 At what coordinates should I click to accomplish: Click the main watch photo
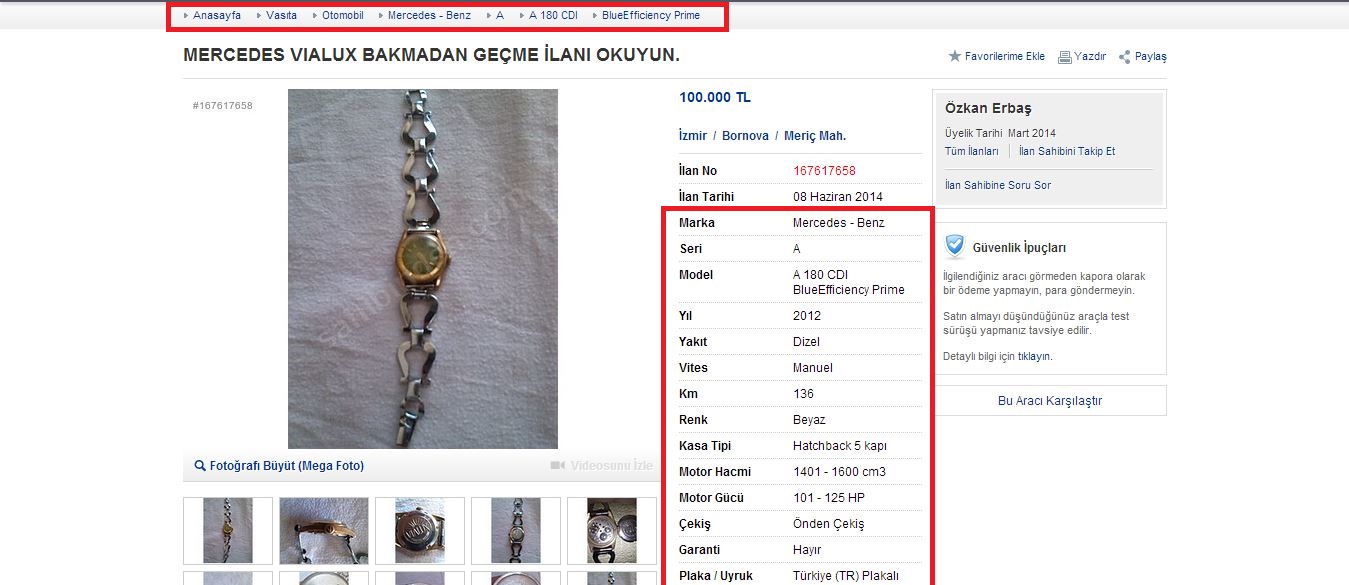tap(423, 269)
